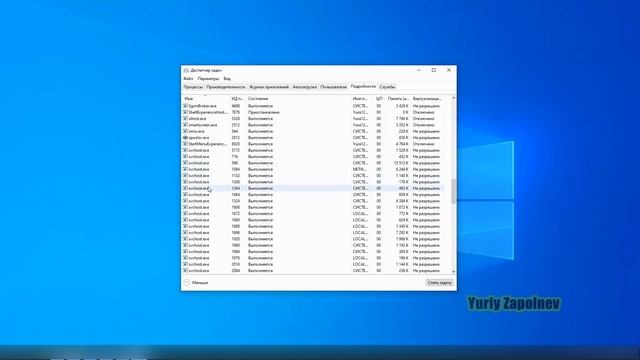Image resolution: width=640 pixels, height=360 pixels.
Task: Click the scrollbar down arrow
Action: point(453,271)
